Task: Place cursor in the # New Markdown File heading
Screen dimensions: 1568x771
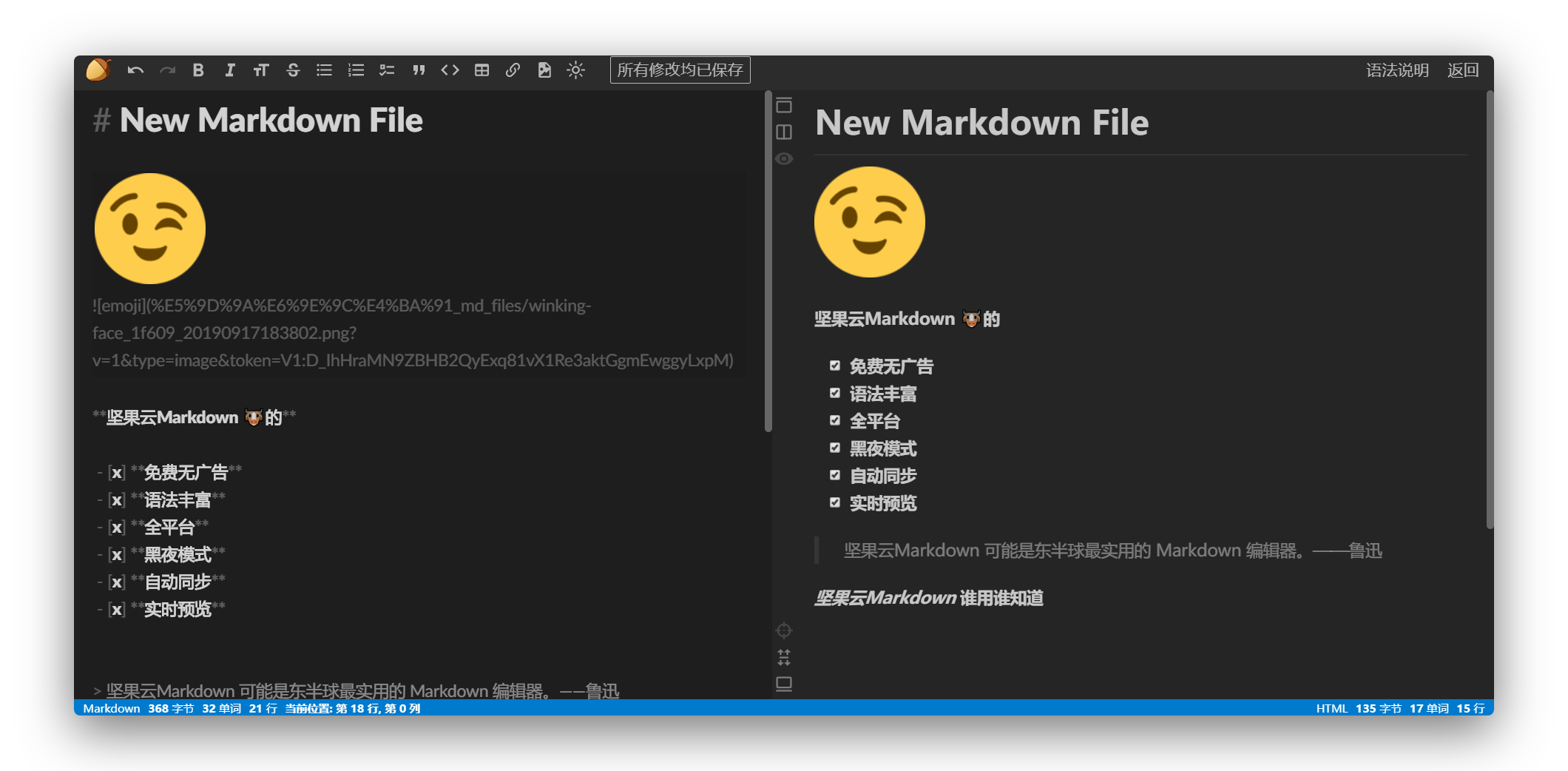Action: click(257, 120)
